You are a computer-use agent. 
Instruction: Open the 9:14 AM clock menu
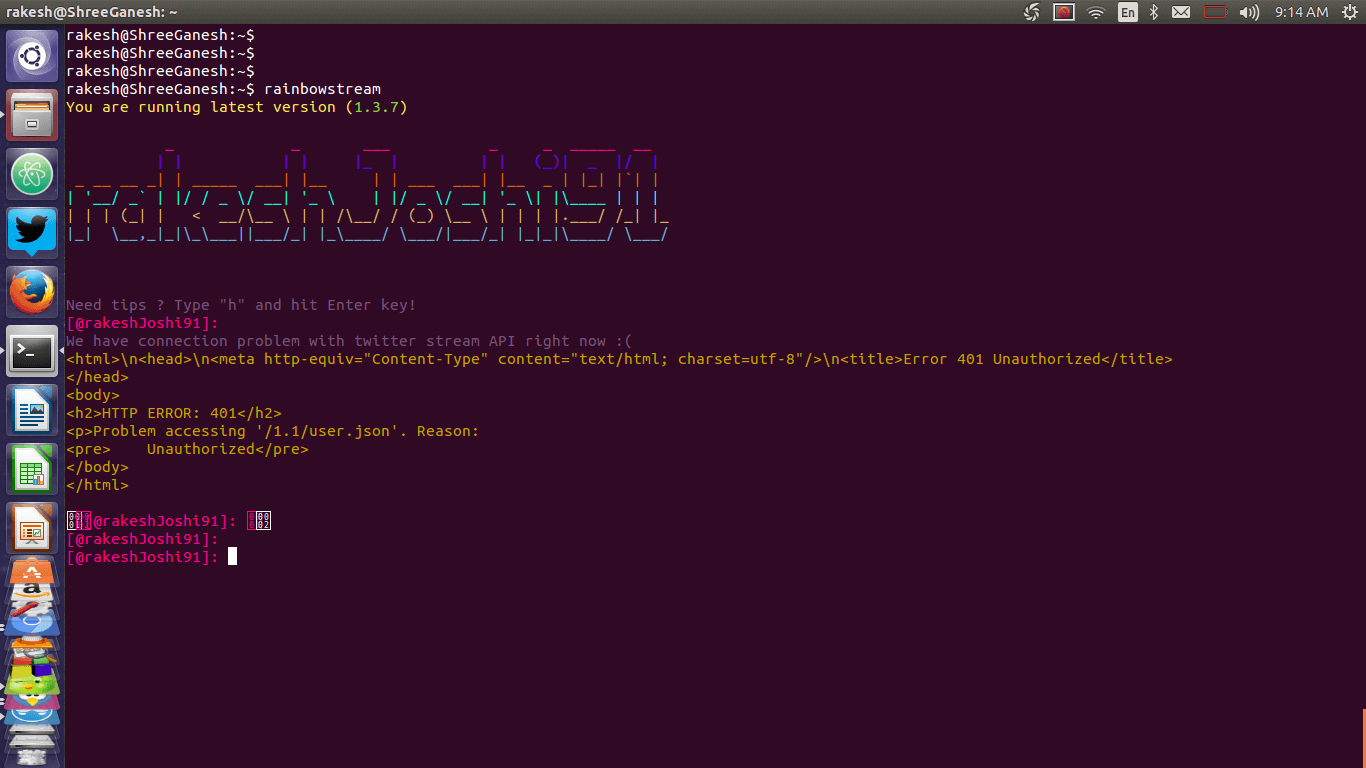1301,12
